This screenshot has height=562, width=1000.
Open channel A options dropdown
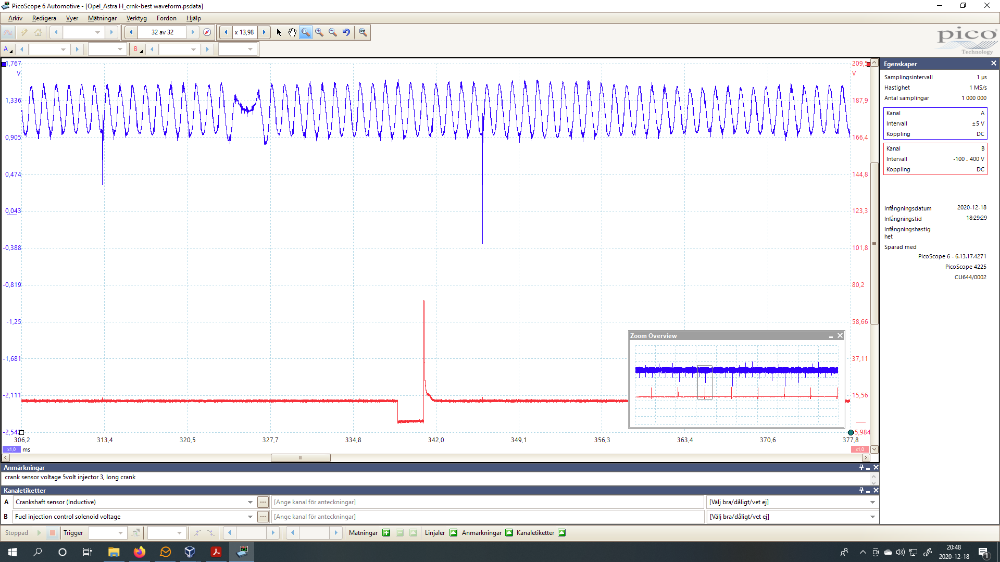pyautogui.click(x=8, y=49)
